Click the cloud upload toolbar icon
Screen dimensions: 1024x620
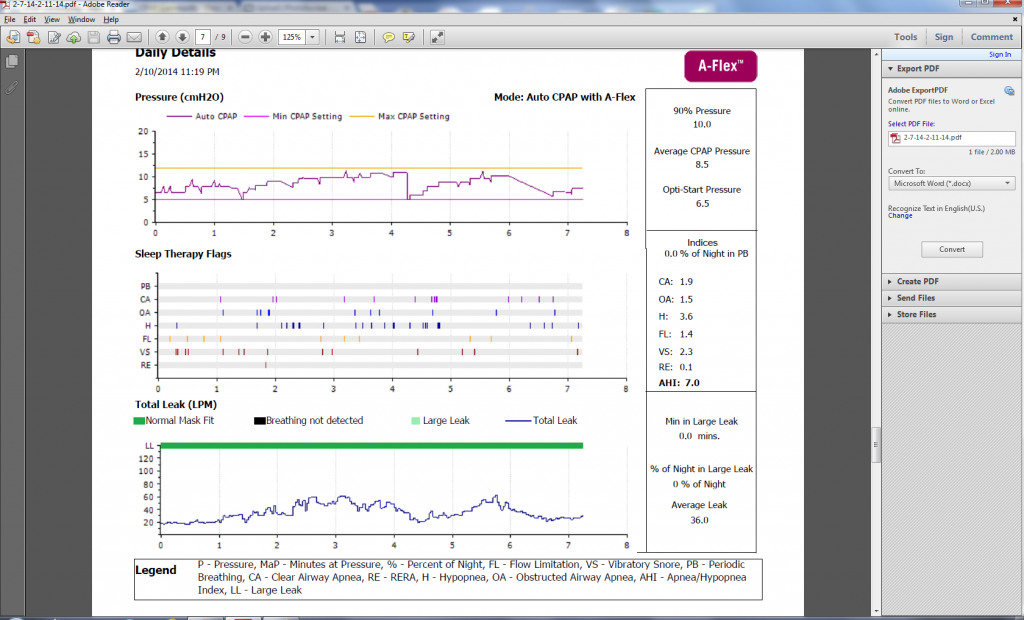point(74,37)
